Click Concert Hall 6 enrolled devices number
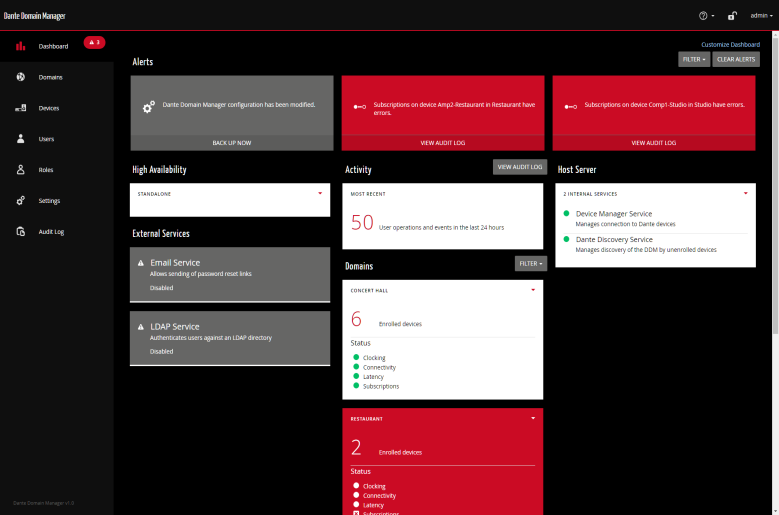This screenshot has width=779, height=515. click(x=356, y=319)
